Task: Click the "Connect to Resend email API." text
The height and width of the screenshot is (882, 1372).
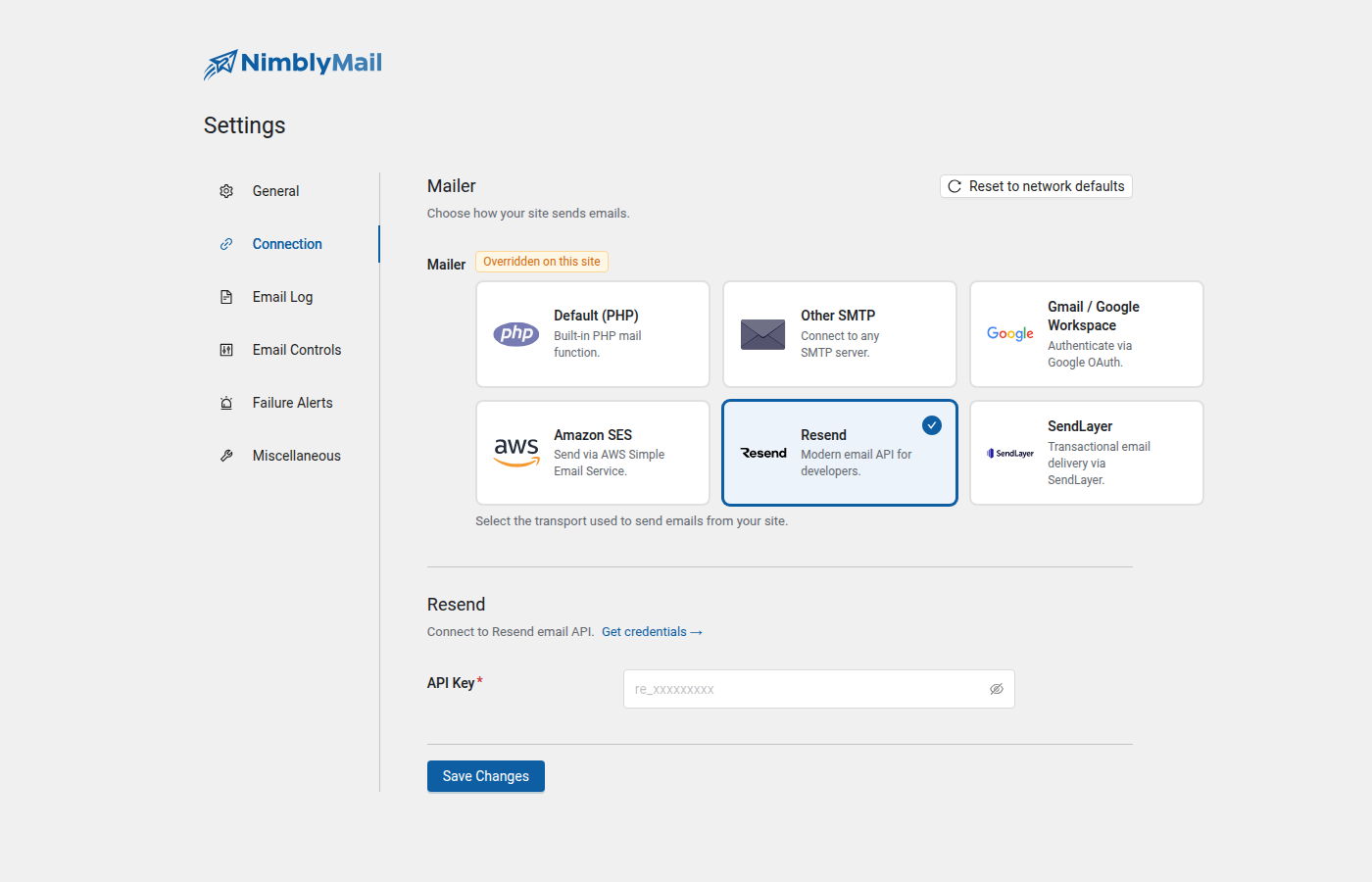Action: point(511,632)
